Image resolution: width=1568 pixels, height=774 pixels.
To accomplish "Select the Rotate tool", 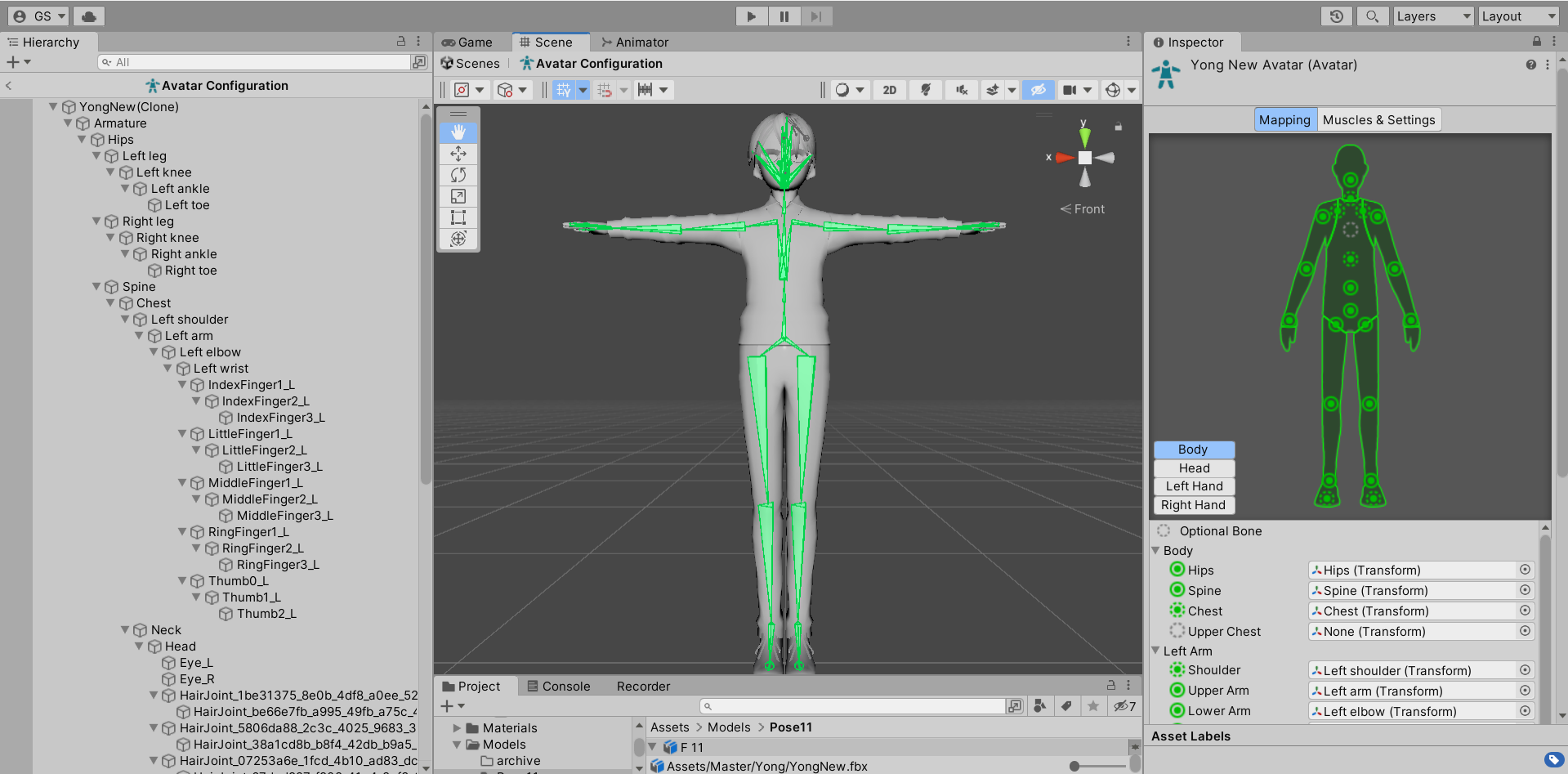I will point(458,175).
